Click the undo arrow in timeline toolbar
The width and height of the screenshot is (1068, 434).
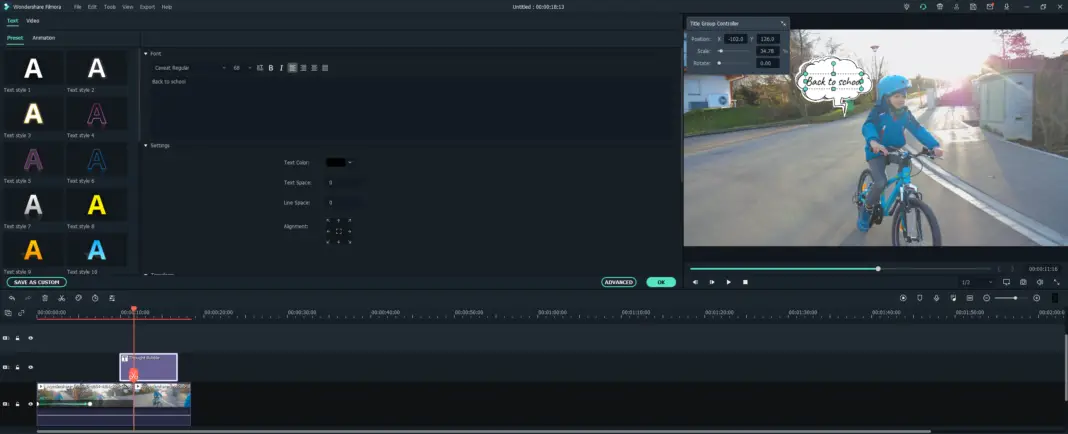pos(12,298)
